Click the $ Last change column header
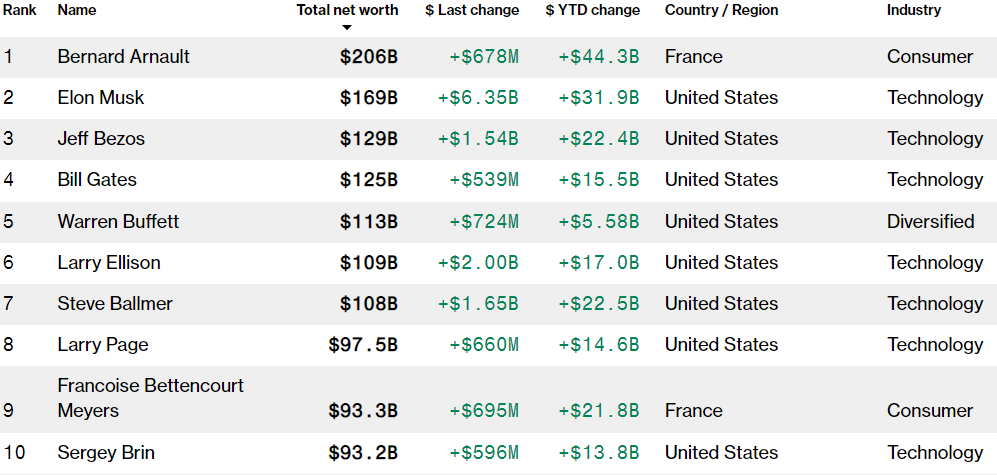 [472, 10]
